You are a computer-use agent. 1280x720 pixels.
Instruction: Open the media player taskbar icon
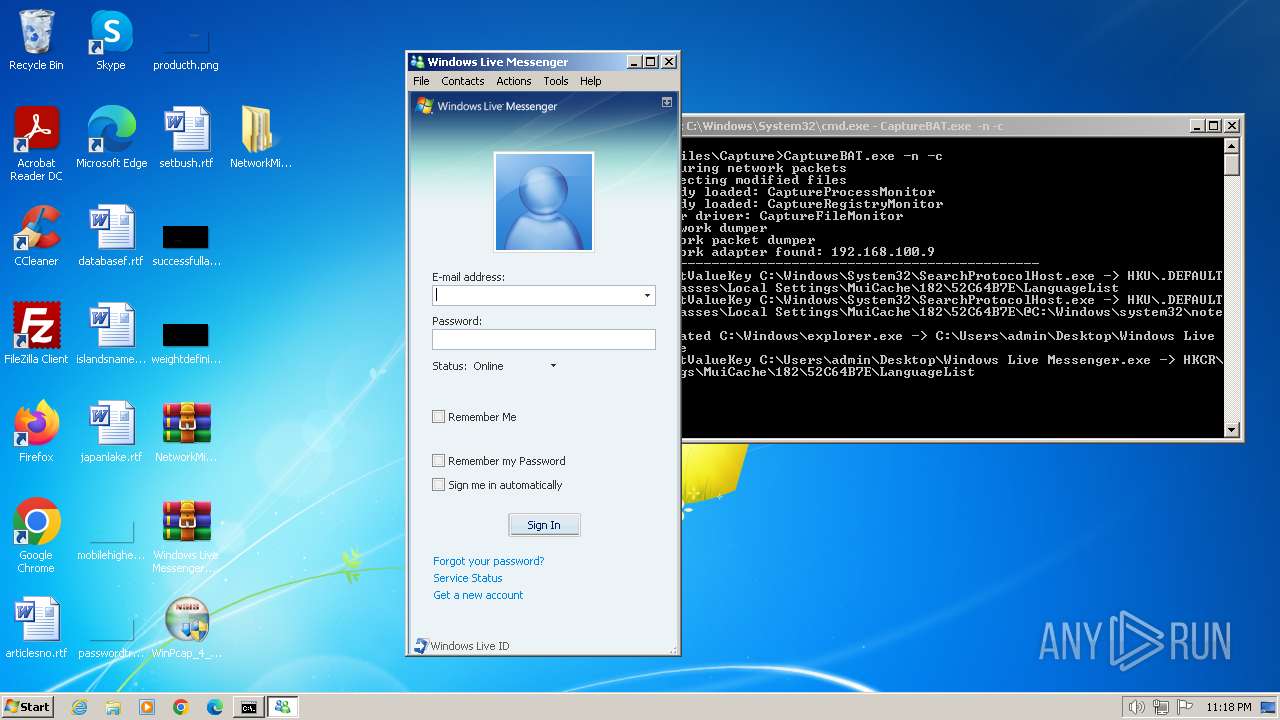point(147,707)
